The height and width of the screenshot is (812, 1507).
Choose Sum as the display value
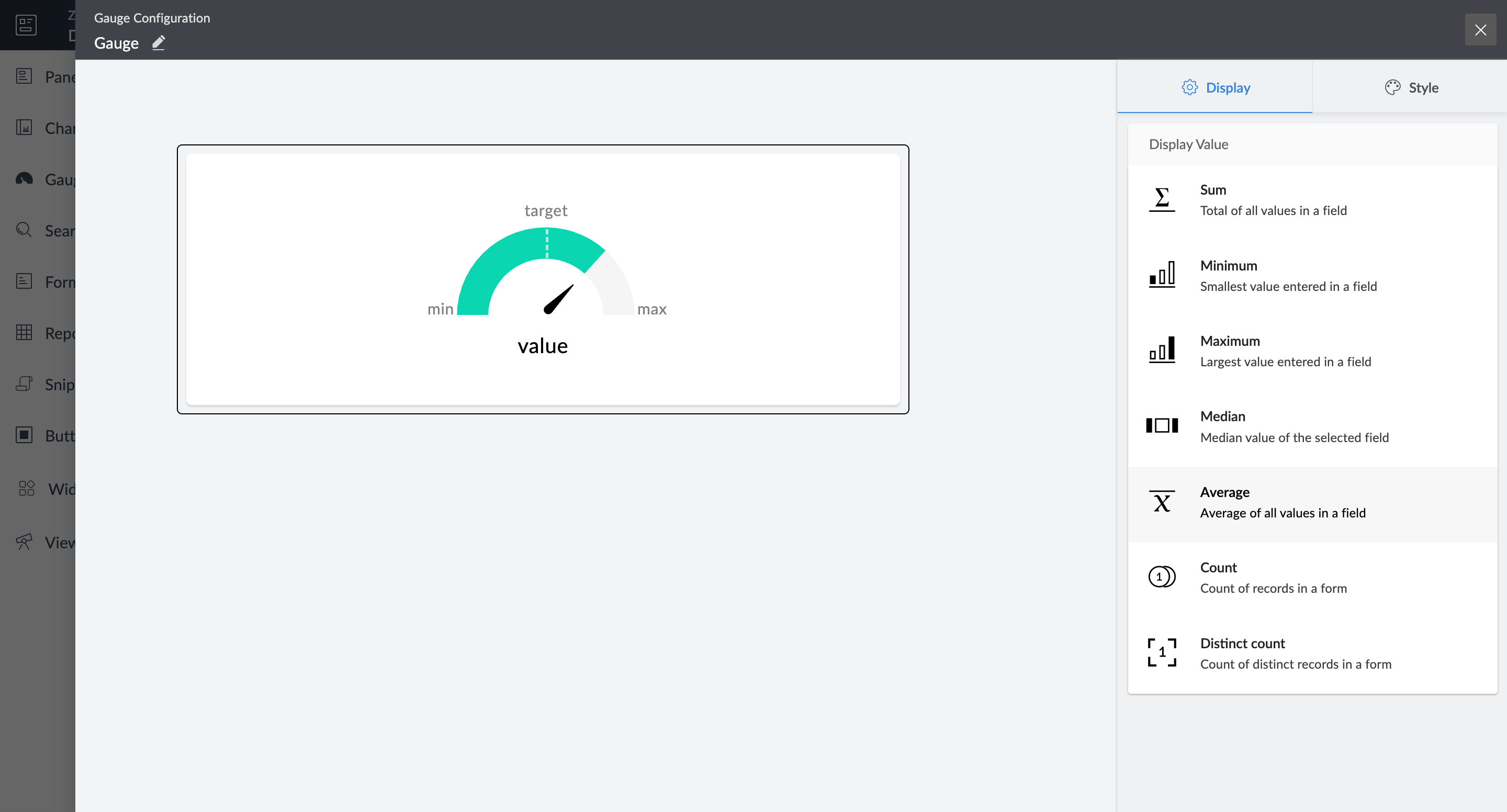[1273, 200]
